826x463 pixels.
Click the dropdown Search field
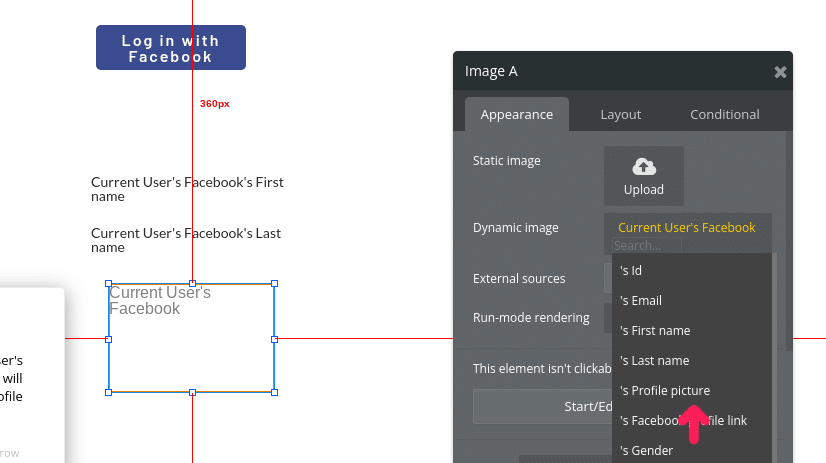647,245
